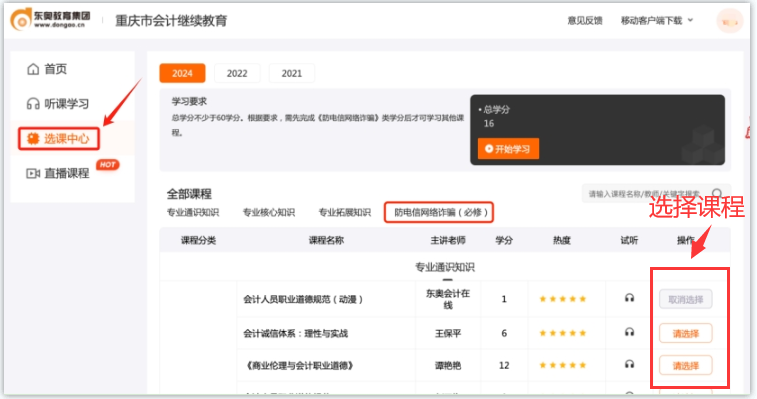The width and height of the screenshot is (757, 399).
Task: Click the 专业通识知识 section heading in table
Action: pos(445,267)
